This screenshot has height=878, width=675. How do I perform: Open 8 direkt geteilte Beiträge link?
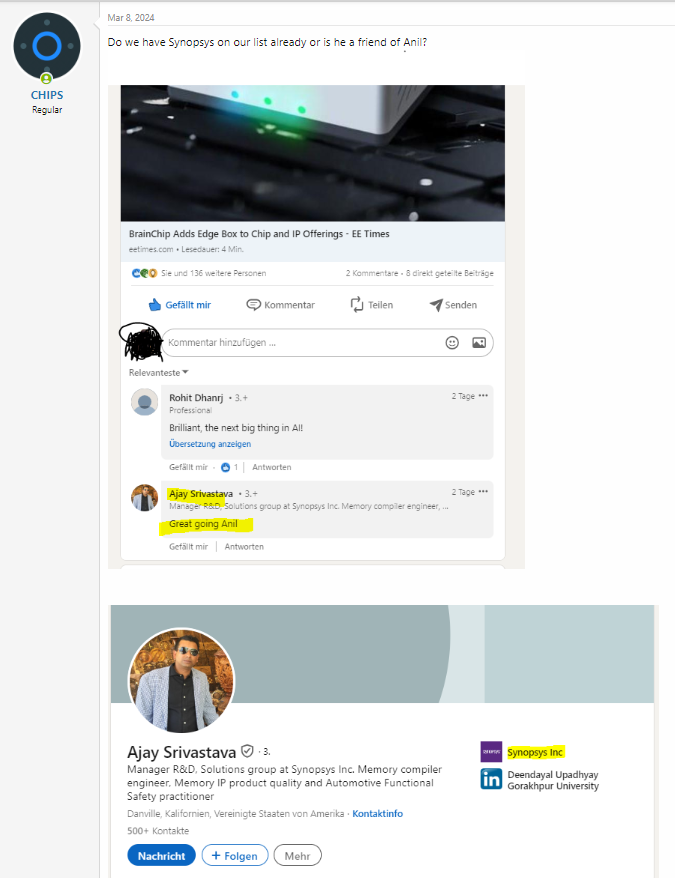tap(450, 273)
